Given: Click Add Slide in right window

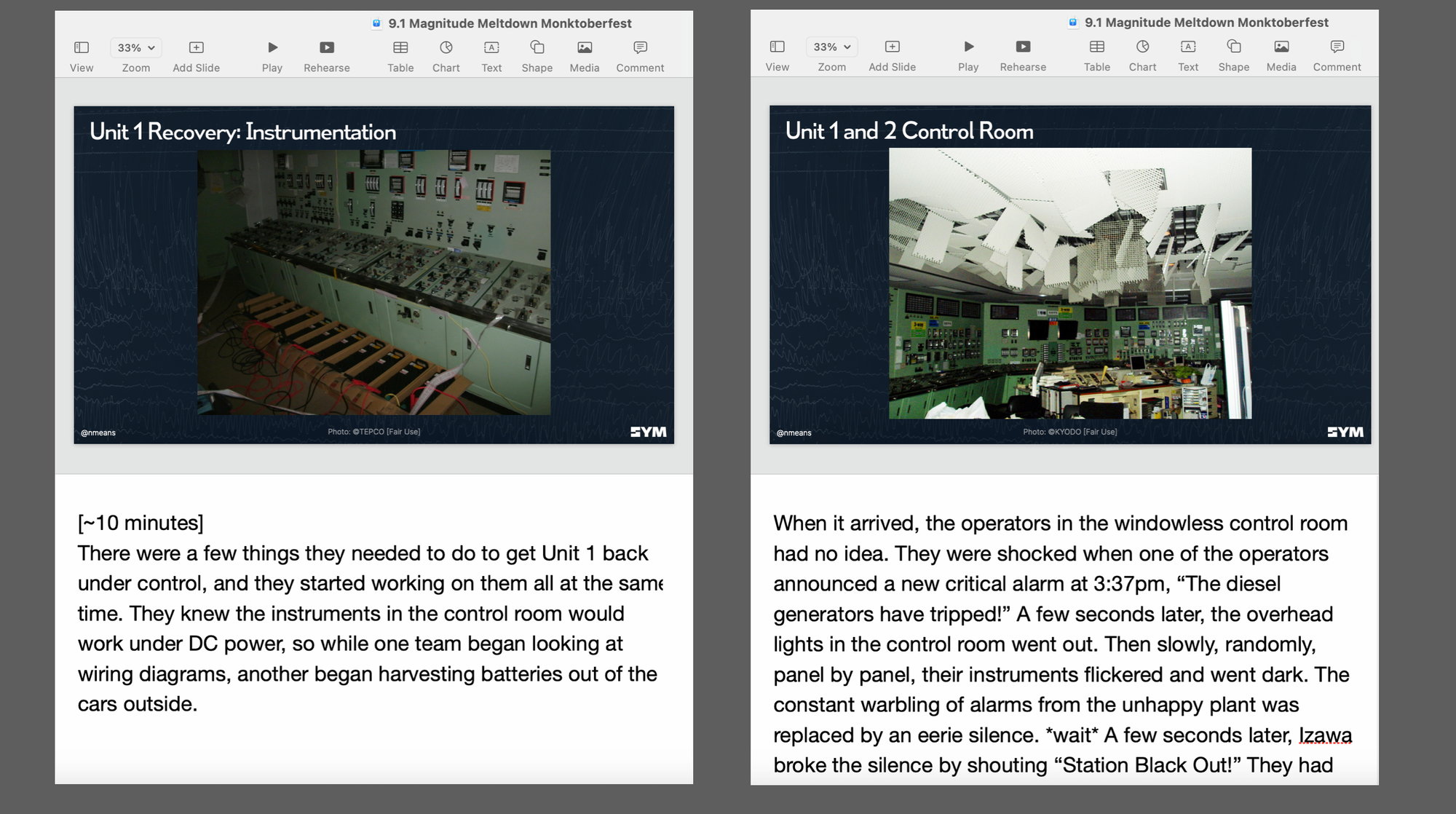Looking at the screenshot, I should click(x=892, y=55).
